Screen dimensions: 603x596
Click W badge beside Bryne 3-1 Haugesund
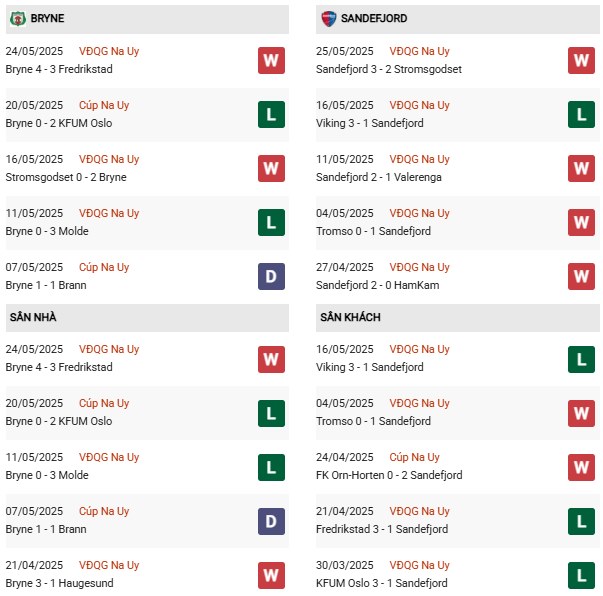point(271,574)
